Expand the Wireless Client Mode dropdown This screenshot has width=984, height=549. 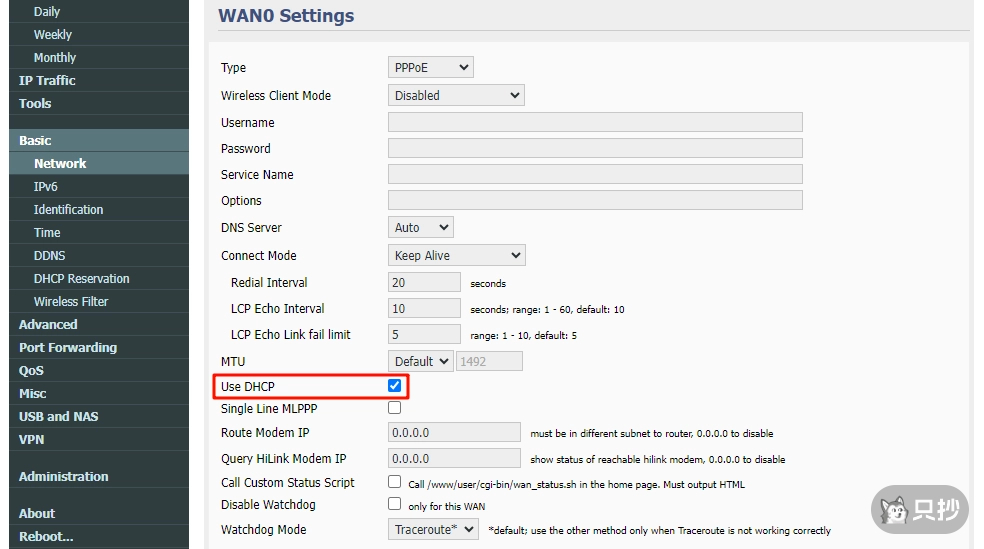pyautogui.click(x=455, y=95)
